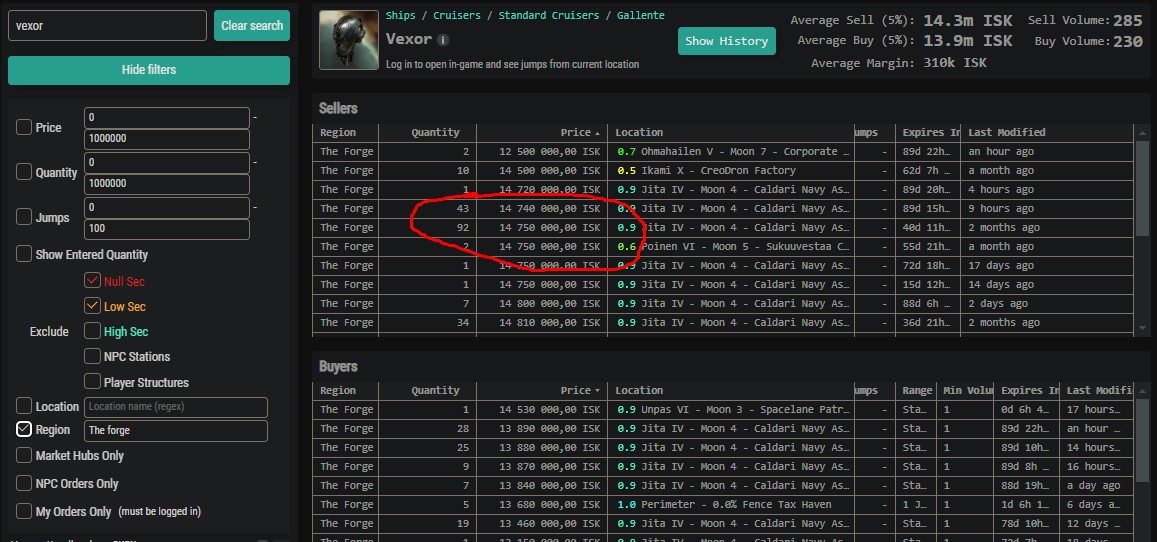This screenshot has width=1157, height=542.
Task: Open Vexor info icon next to name
Action: [x=443, y=40]
